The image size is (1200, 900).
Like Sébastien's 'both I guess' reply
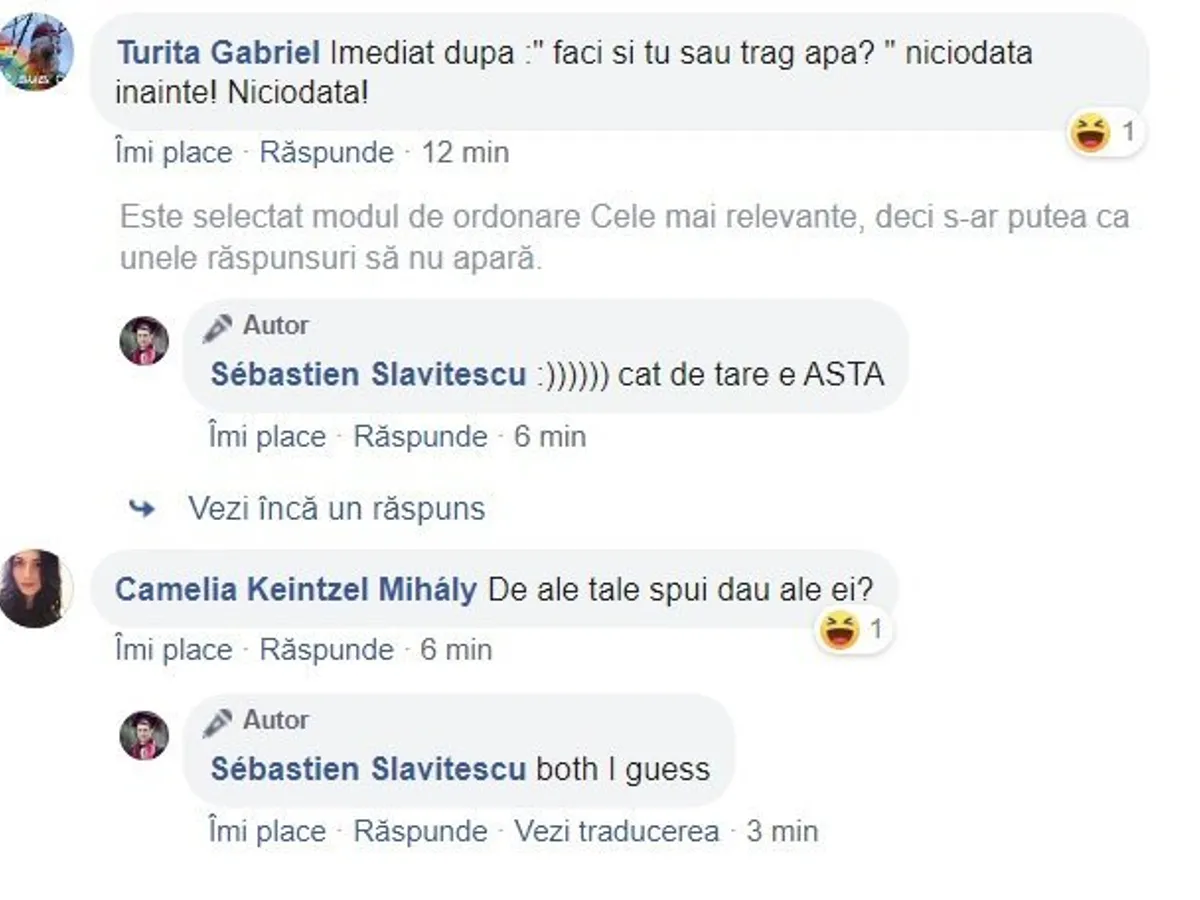pos(267,831)
